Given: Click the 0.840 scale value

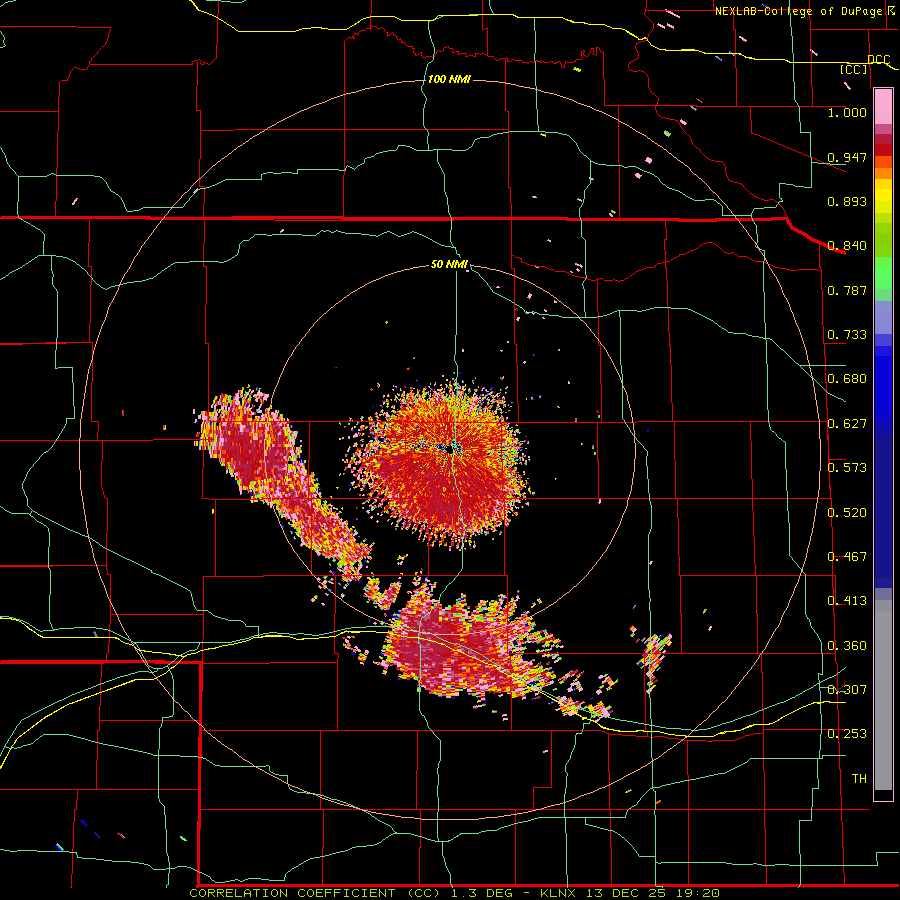Looking at the screenshot, I should [847, 246].
